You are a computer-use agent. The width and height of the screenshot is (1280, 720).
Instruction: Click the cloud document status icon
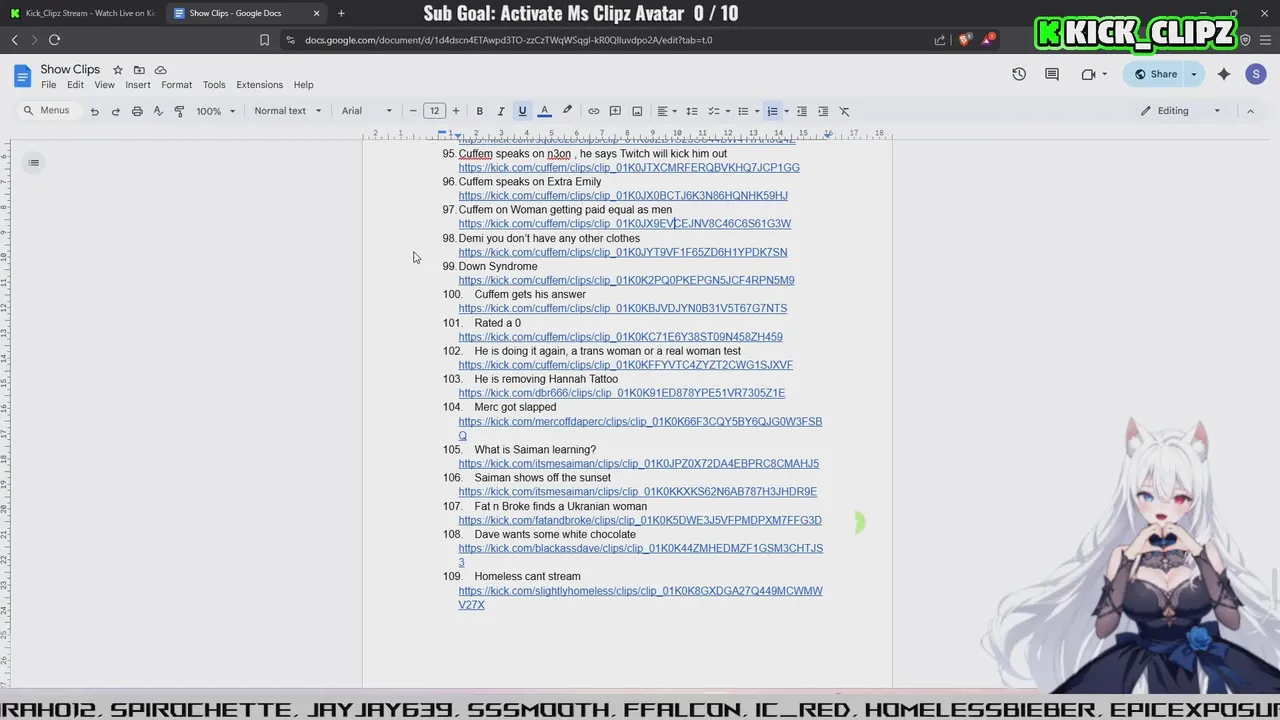coord(160,70)
